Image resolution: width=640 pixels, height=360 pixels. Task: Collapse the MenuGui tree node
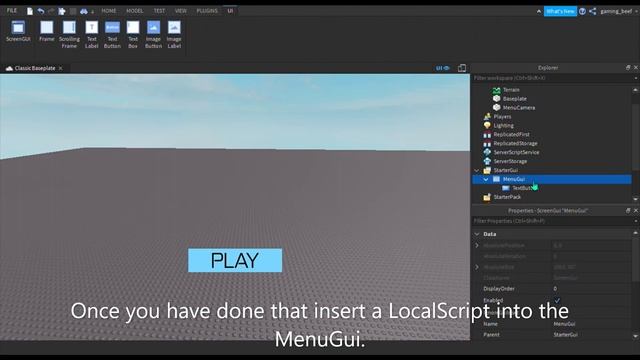pyautogui.click(x=486, y=179)
